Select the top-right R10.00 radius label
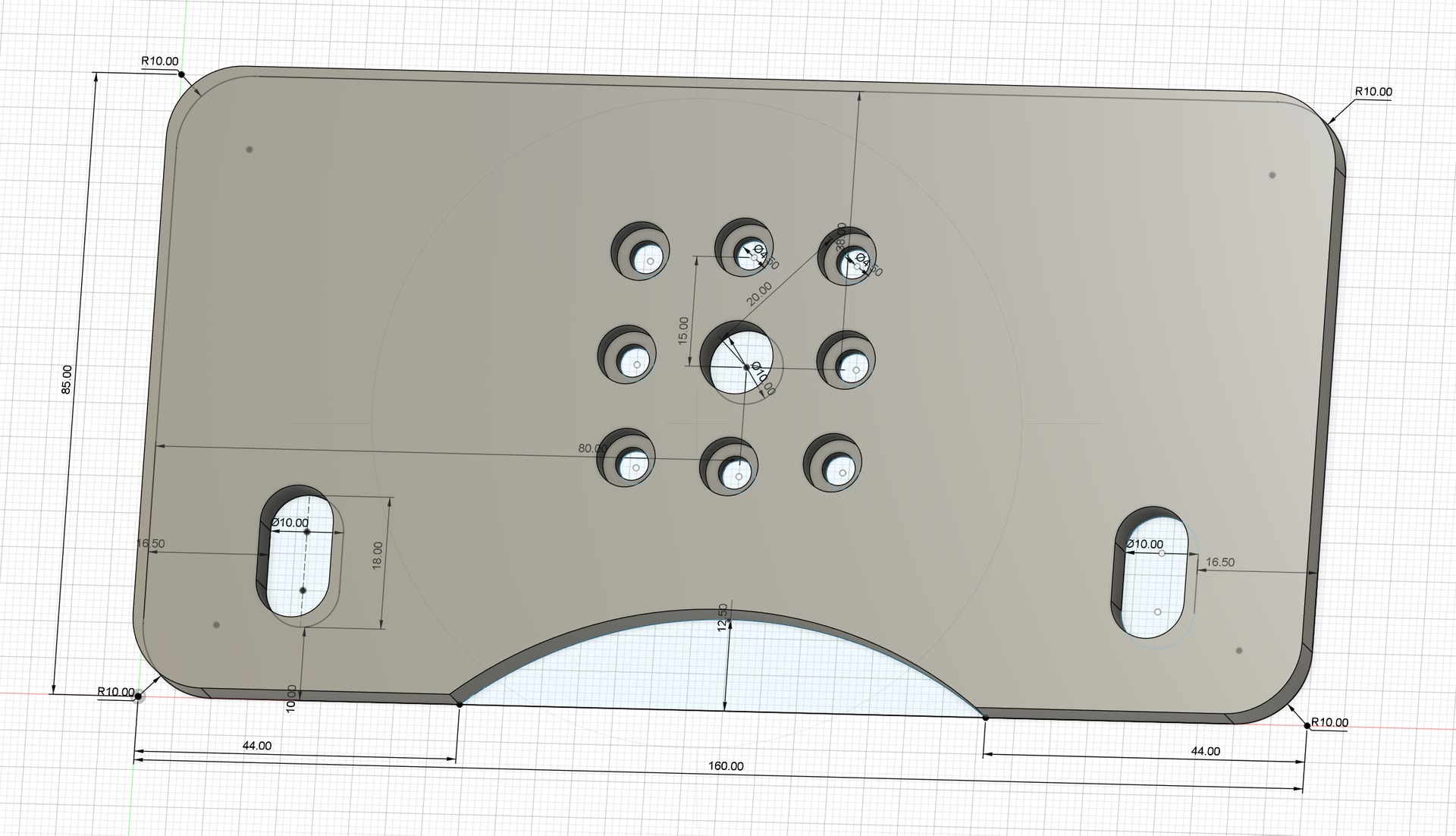This screenshot has width=1456, height=836. point(1373,92)
